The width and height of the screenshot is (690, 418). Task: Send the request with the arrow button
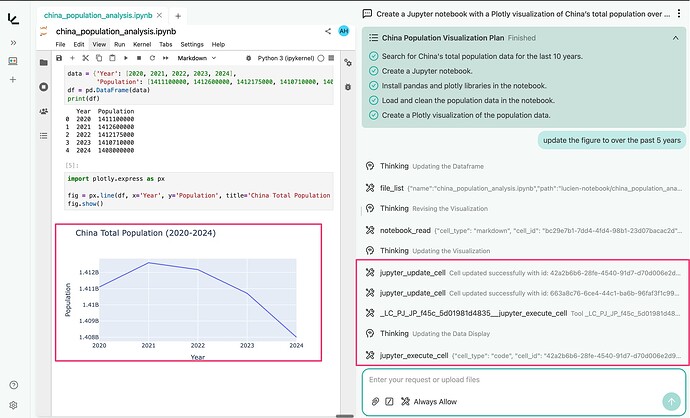click(x=671, y=401)
